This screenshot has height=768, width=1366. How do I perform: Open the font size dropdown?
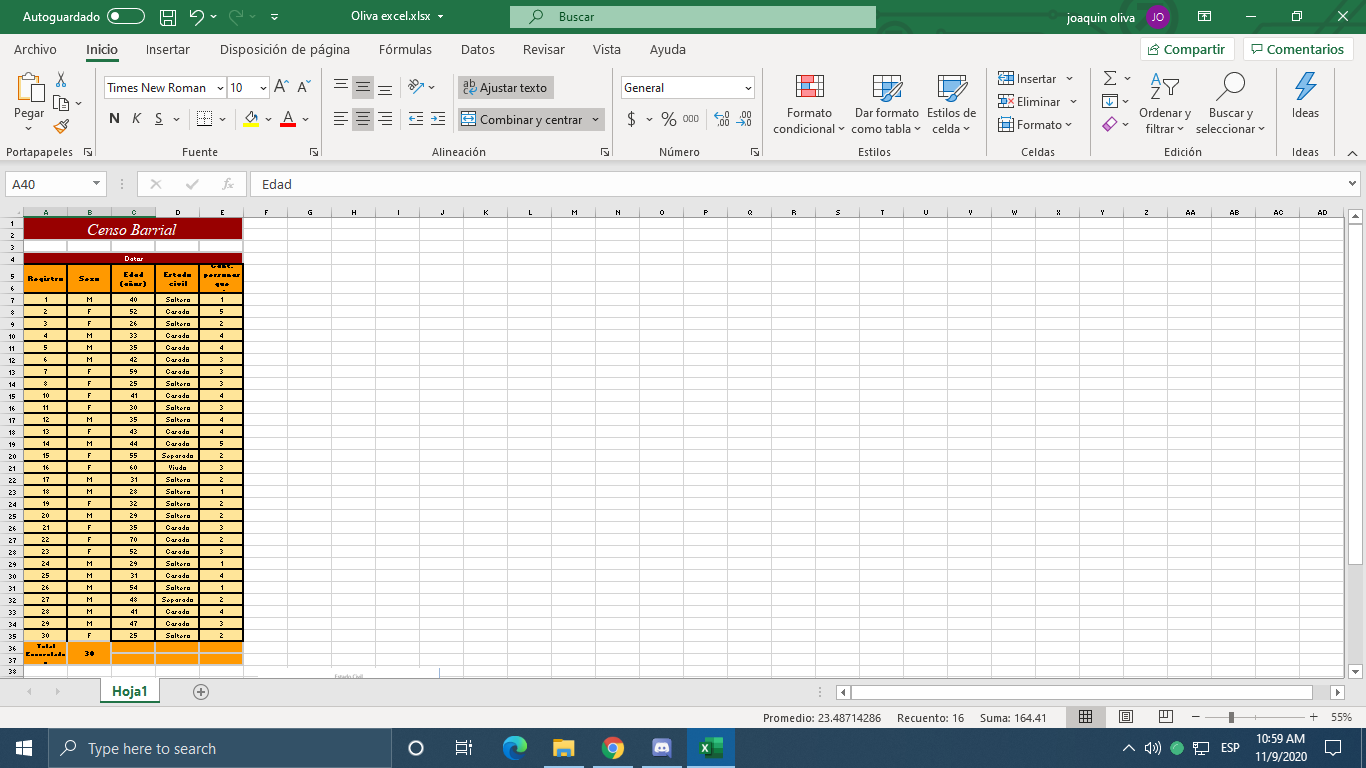[x=263, y=87]
